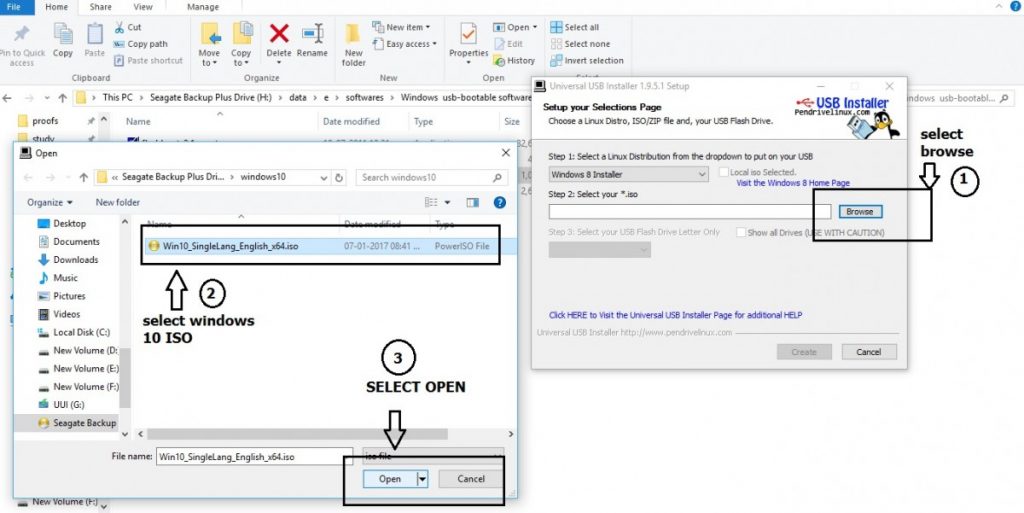Click the Browse button for ISO

click(859, 211)
